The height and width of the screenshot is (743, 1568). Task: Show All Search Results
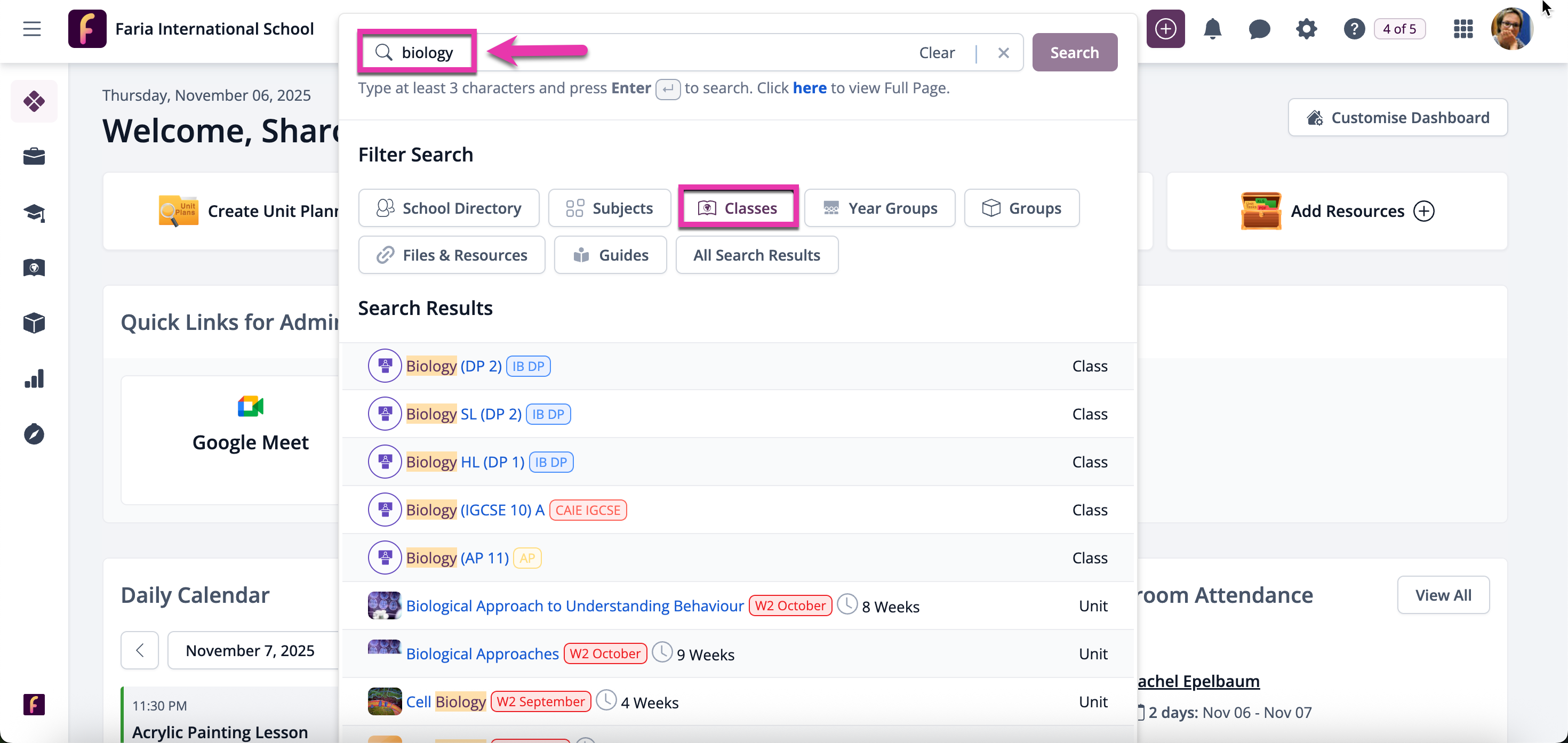(757, 255)
